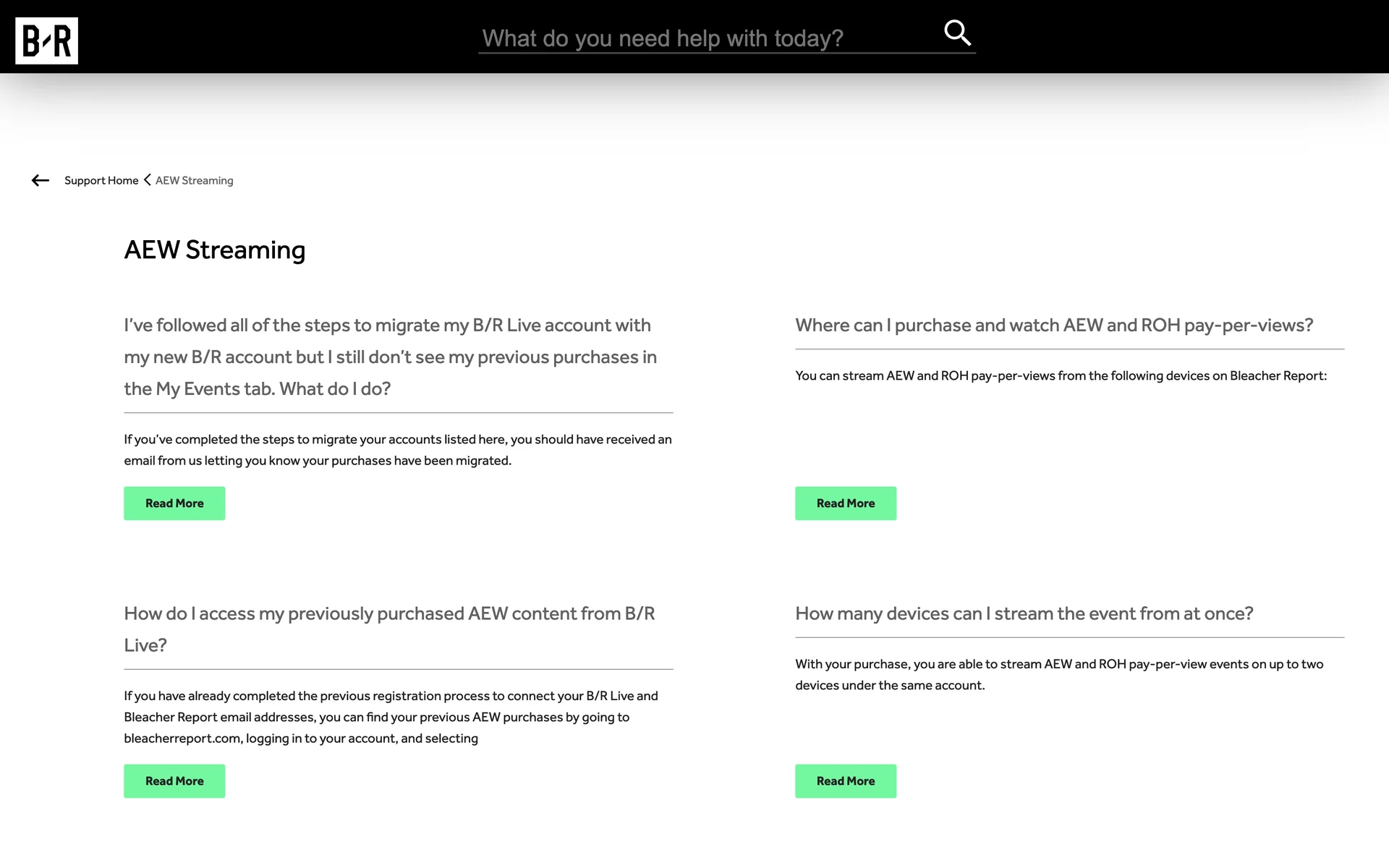Click the magnifying glass search icon
This screenshot has width=1389, height=868.
coord(956,33)
